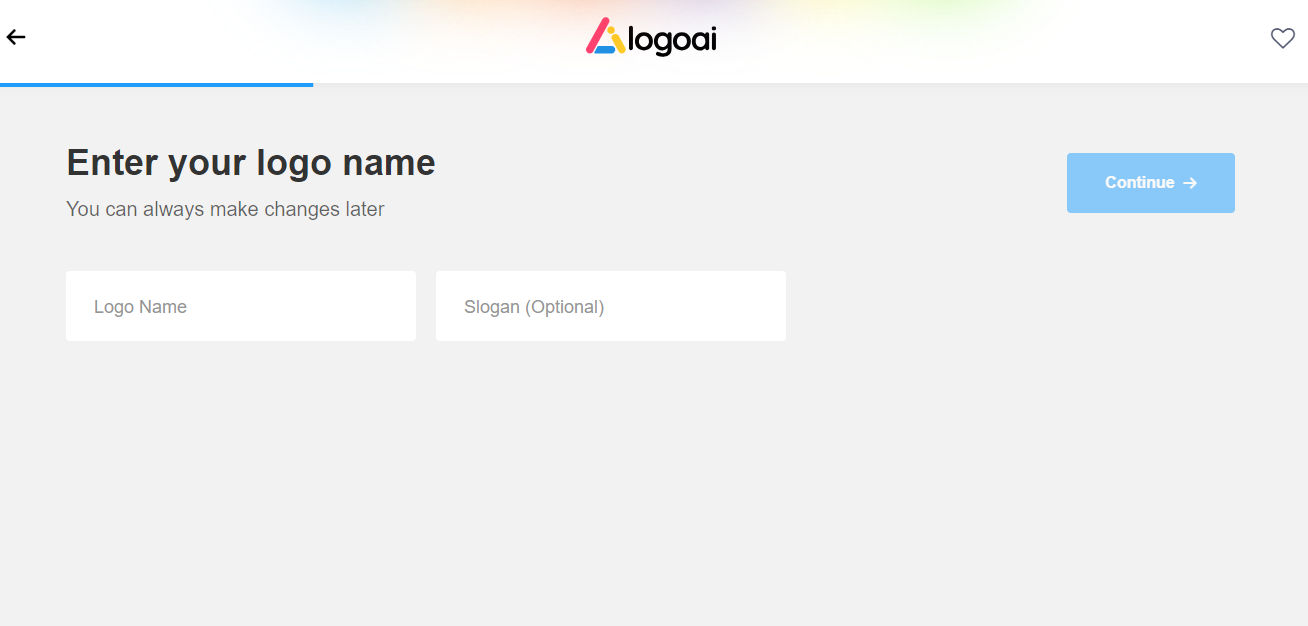Screen dimensions: 1308x626
Task: Click the Slogan field to add a tagline
Action: tap(610, 306)
